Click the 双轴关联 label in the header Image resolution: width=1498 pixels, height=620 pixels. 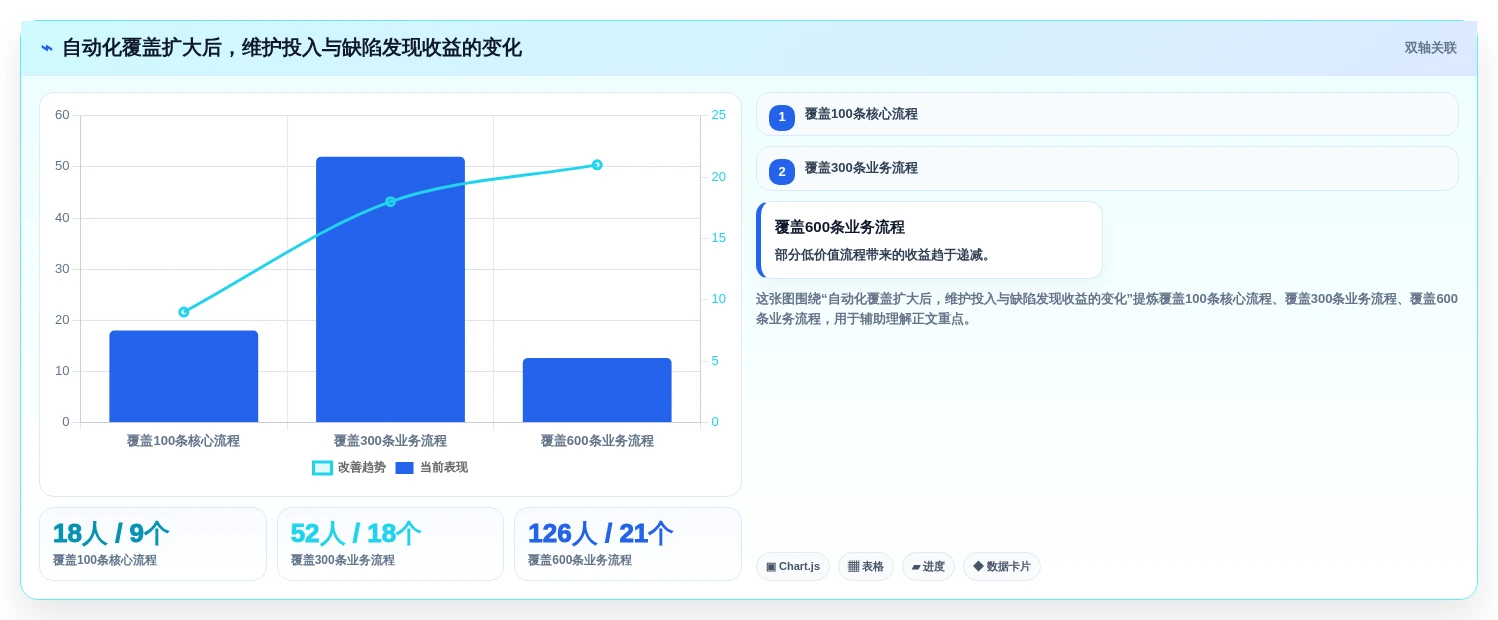tap(1430, 48)
